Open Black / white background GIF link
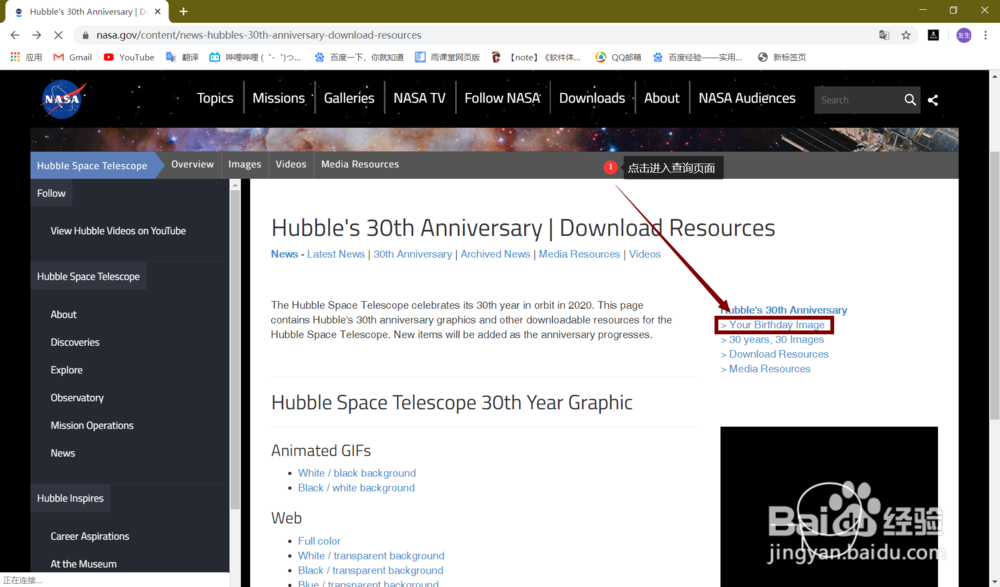This screenshot has width=1000, height=587. (356, 487)
